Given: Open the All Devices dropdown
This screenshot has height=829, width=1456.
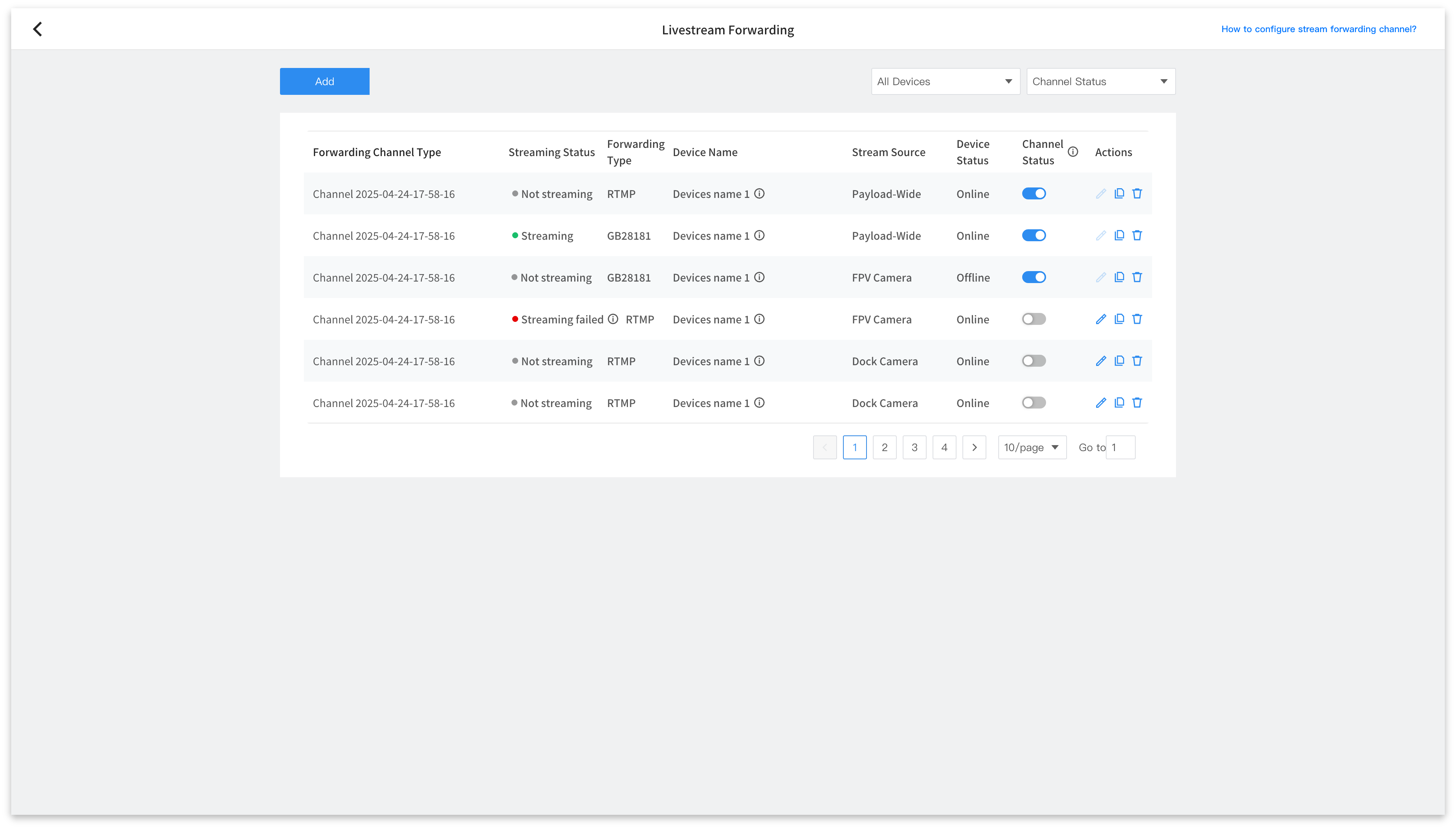Looking at the screenshot, I should [945, 81].
